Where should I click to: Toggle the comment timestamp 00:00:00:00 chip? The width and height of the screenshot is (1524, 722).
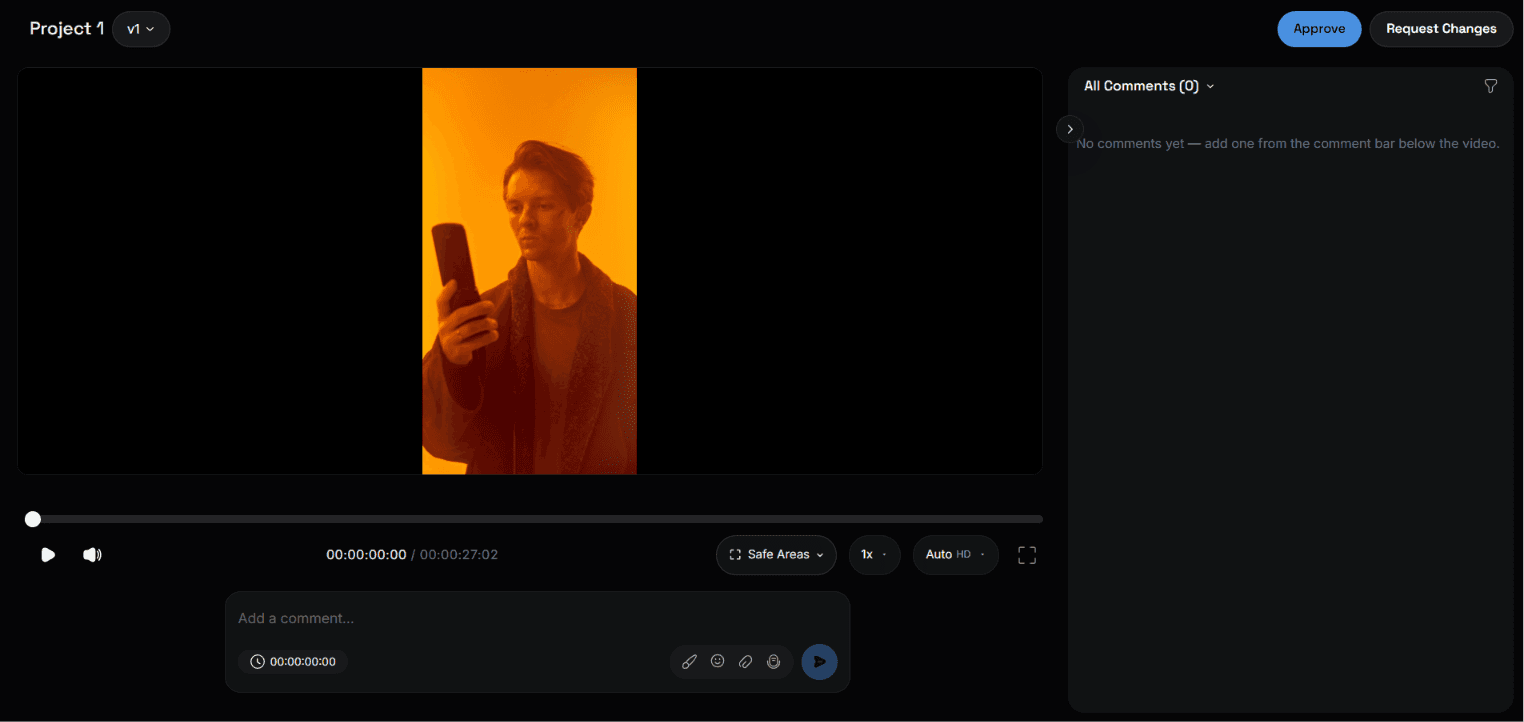[293, 662]
